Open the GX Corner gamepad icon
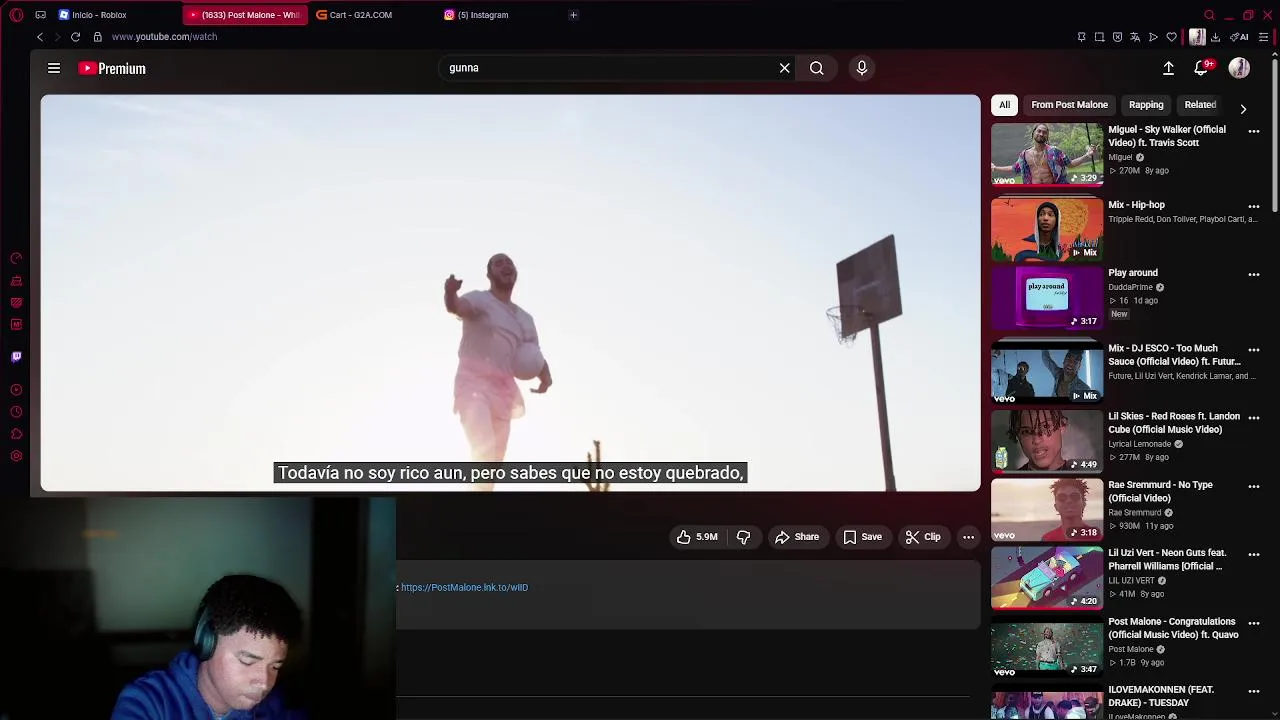The width and height of the screenshot is (1280, 720). [40, 15]
